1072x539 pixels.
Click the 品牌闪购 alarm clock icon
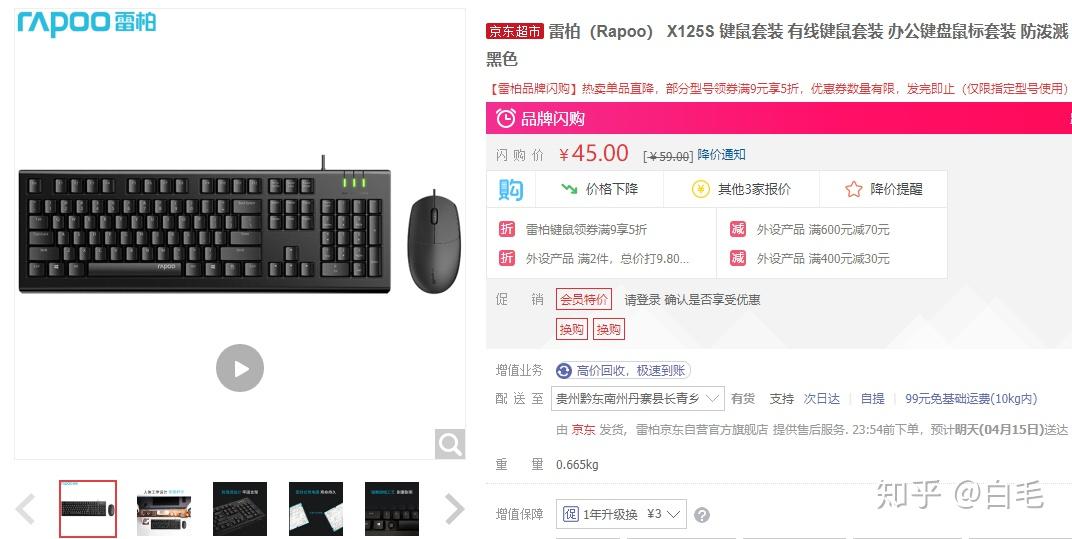coord(505,118)
